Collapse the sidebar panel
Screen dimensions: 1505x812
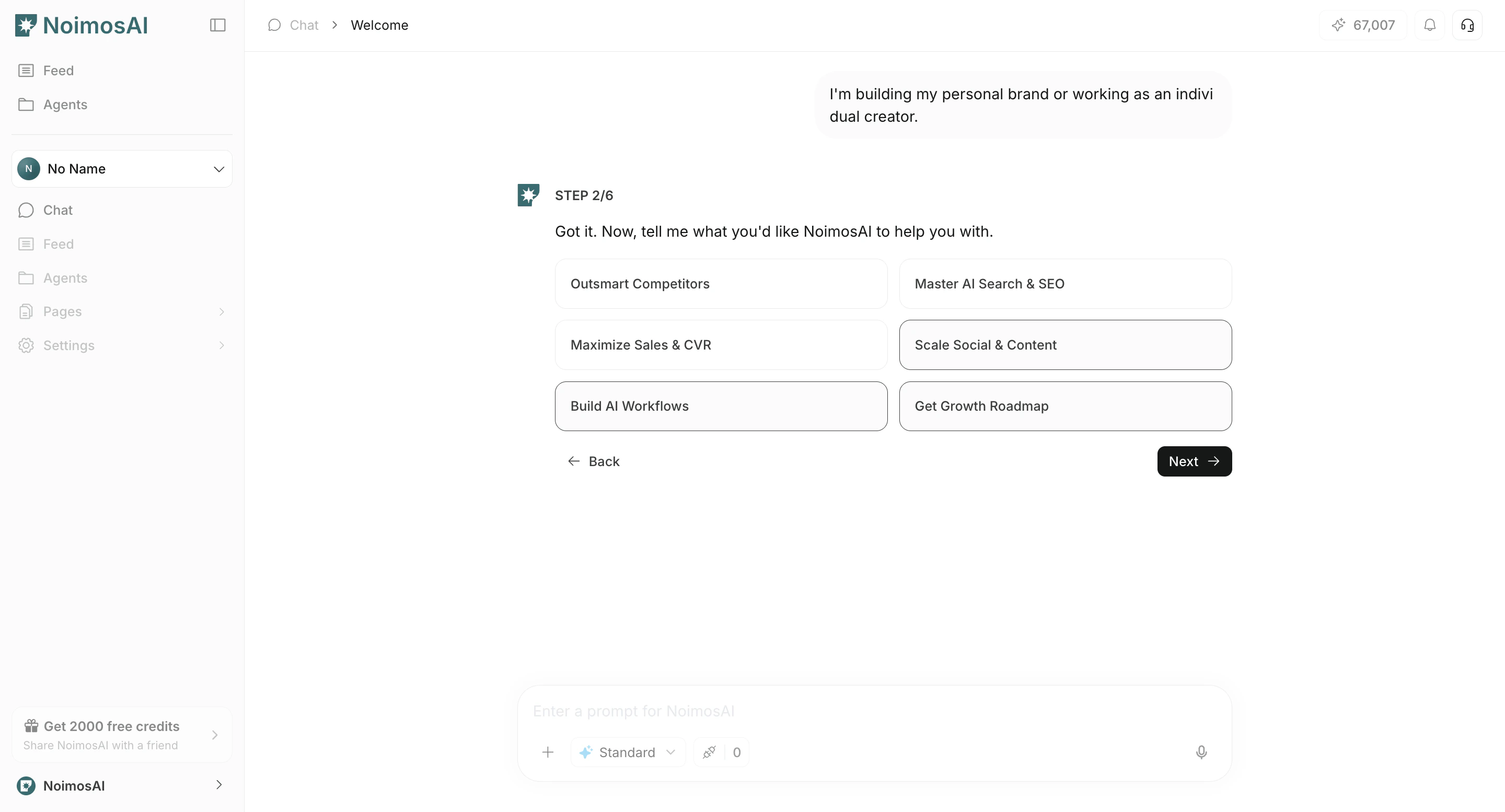[x=218, y=25]
